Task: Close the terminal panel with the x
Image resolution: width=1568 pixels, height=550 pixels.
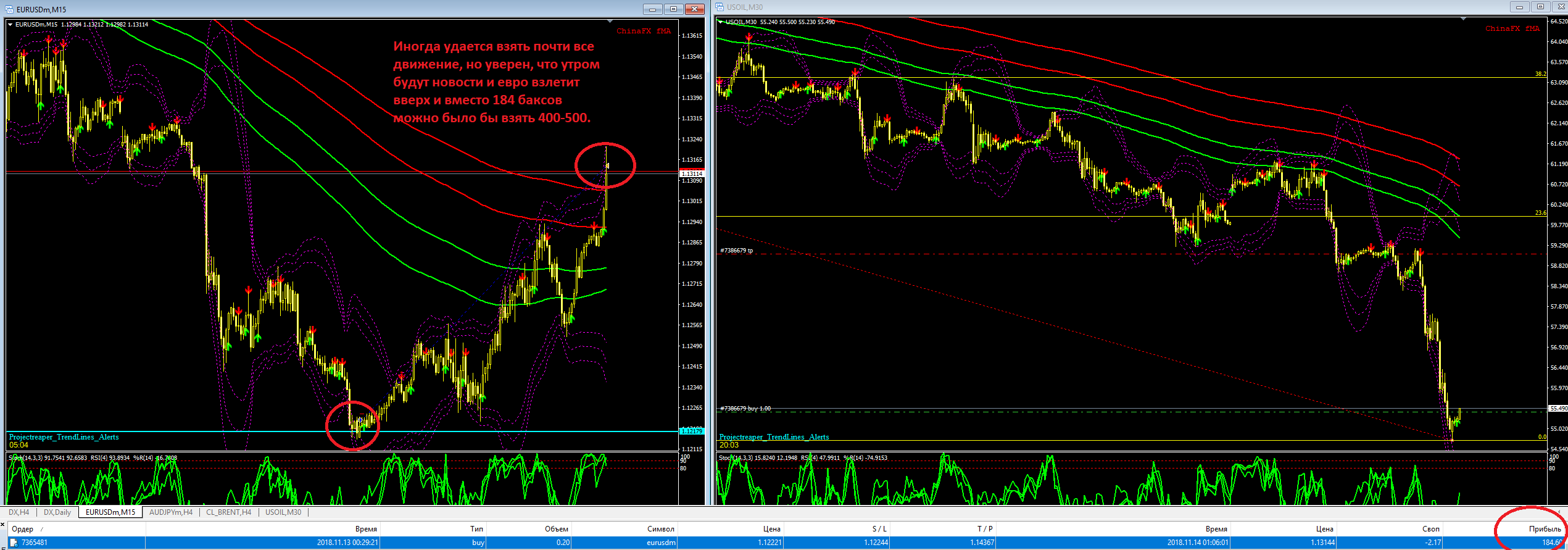Action: pyautogui.click(x=2, y=525)
